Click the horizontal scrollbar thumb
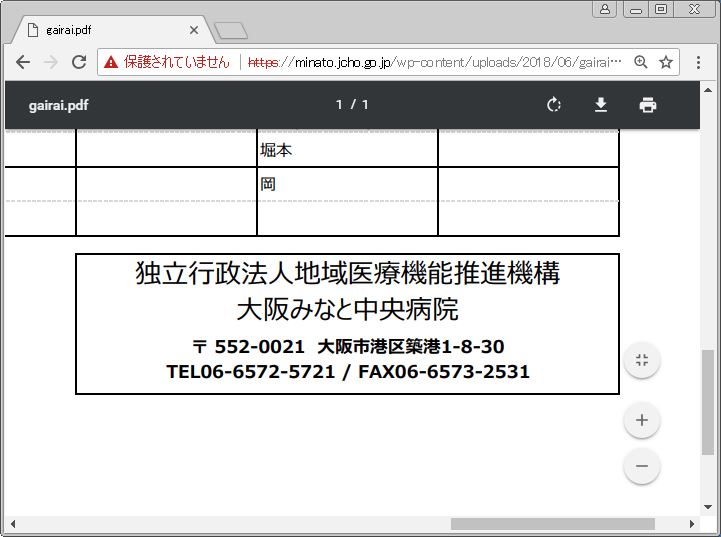The width and height of the screenshot is (721, 537). 553,524
